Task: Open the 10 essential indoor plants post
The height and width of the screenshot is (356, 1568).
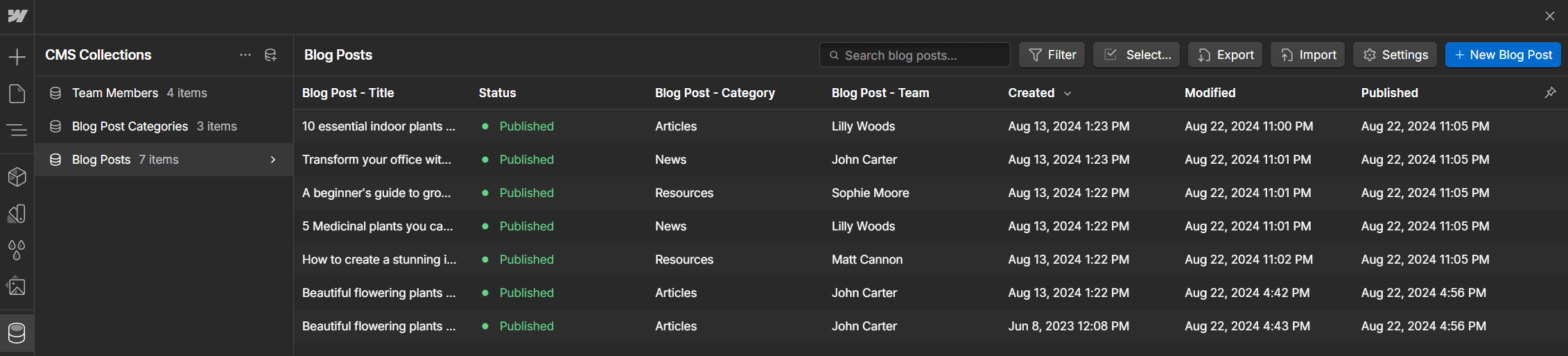Action: click(x=378, y=126)
